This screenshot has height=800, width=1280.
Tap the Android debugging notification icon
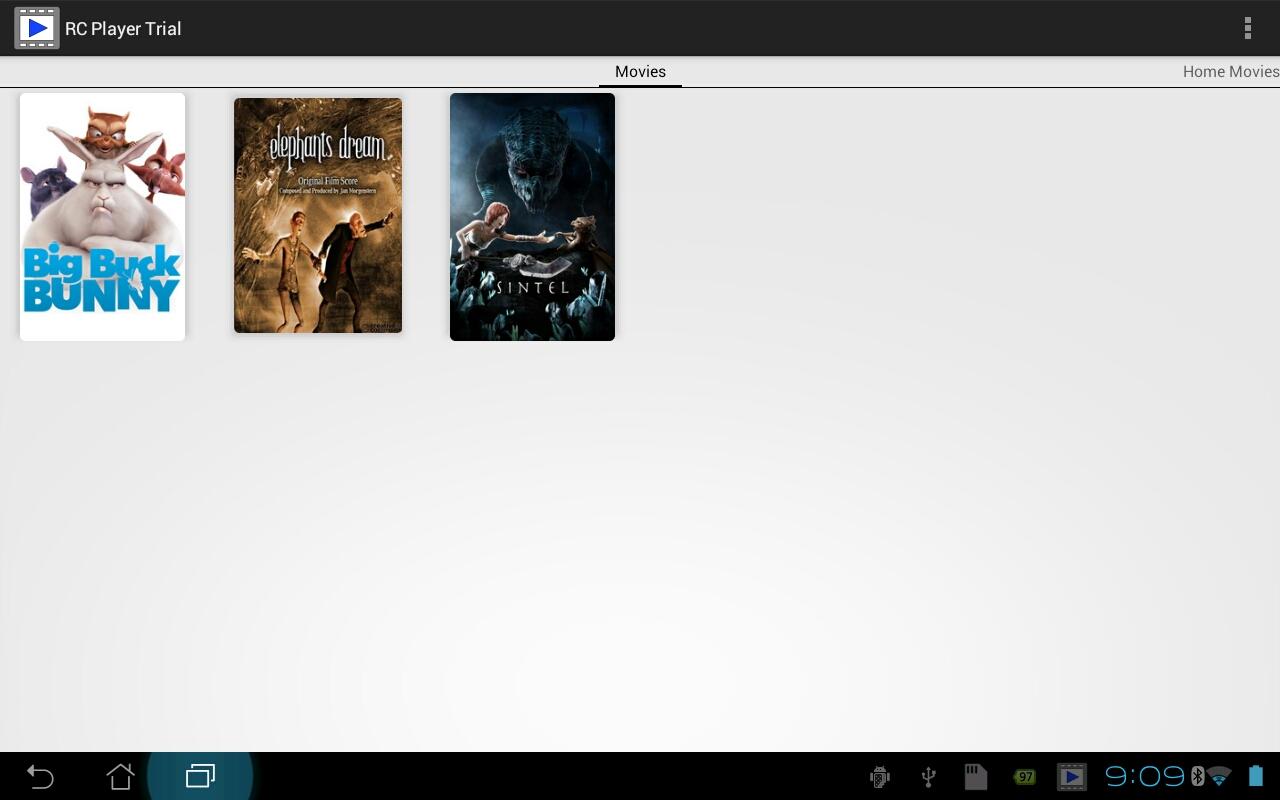coord(880,776)
